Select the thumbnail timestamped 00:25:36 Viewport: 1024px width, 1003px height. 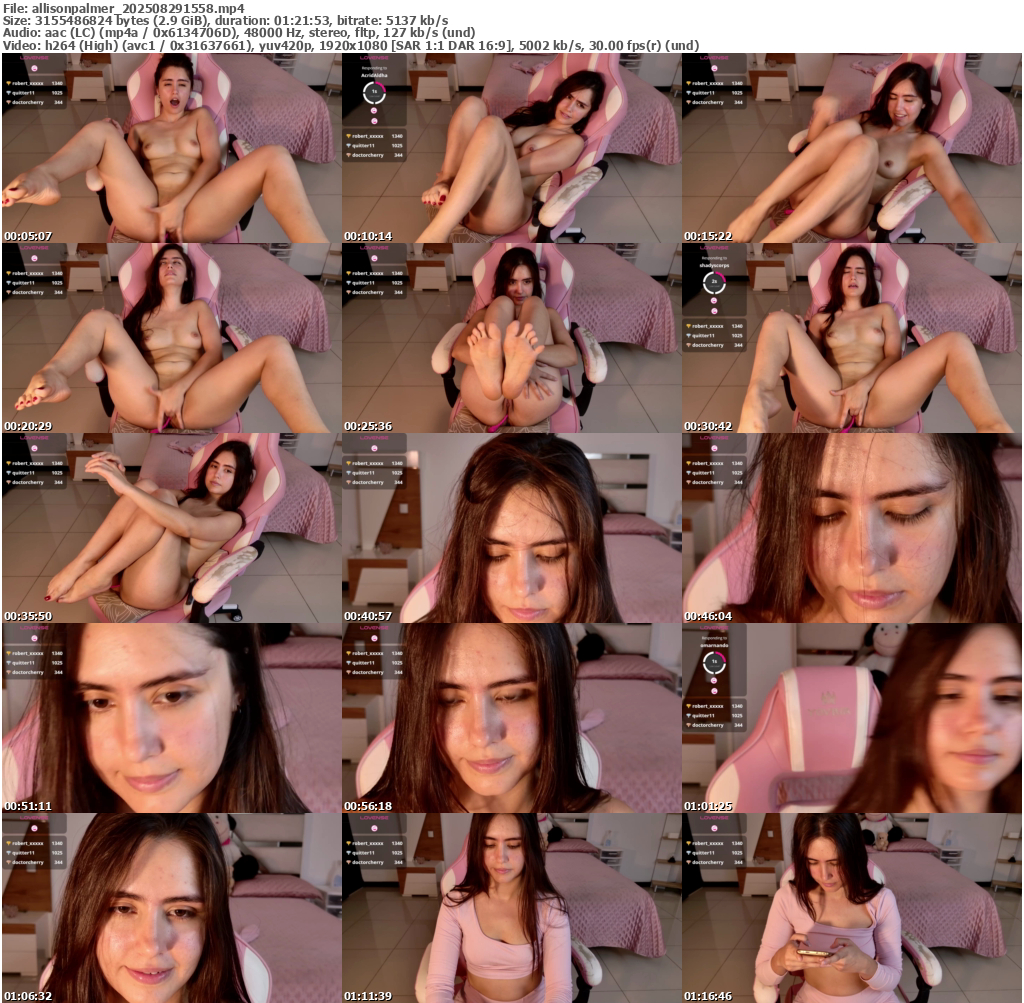511,338
